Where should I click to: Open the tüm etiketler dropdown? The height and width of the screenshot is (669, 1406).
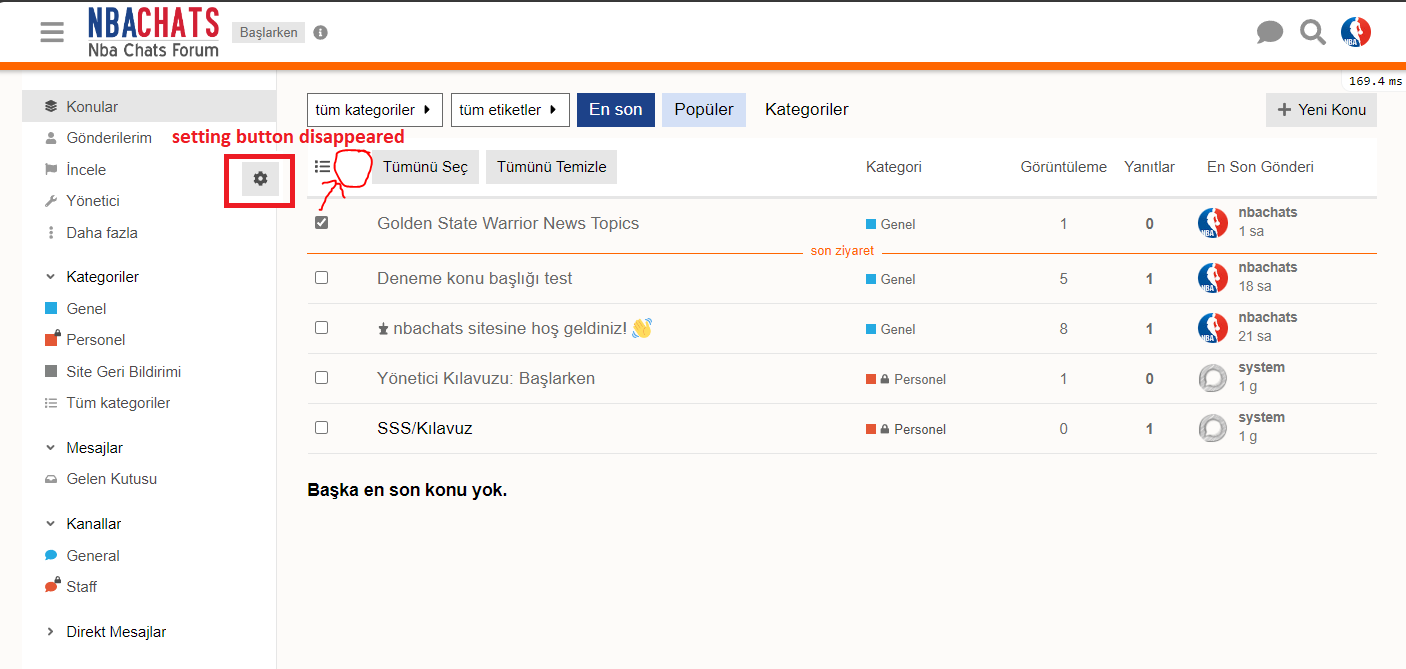click(x=509, y=110)
